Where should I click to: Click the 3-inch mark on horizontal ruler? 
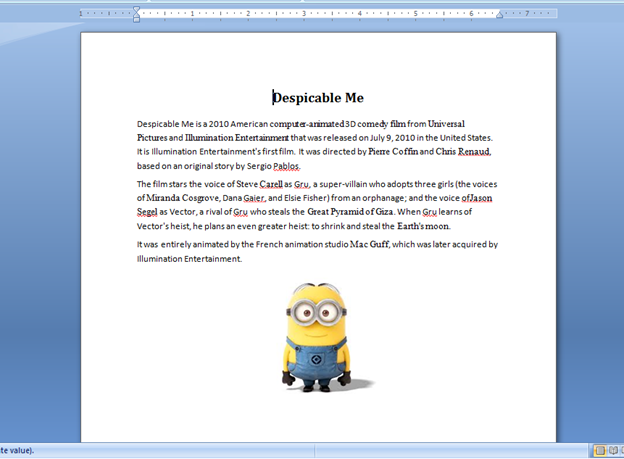pos(304,15)
